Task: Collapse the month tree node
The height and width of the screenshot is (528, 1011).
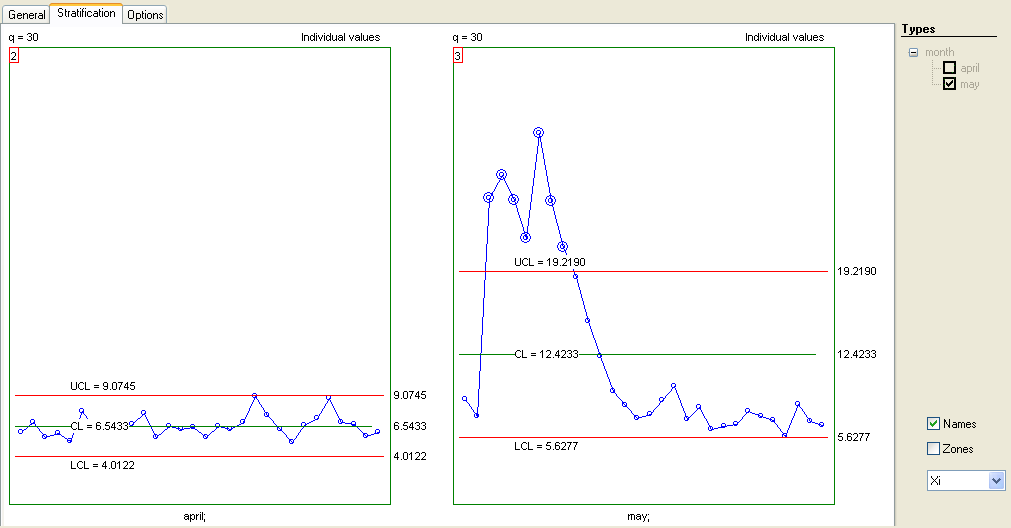Action: (x=913, y=52)
